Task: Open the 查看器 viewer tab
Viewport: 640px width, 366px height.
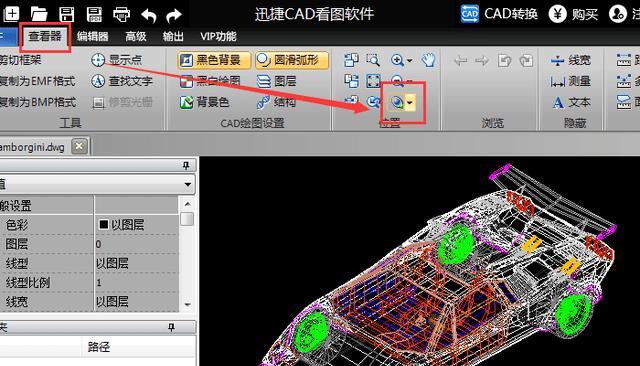Action: point(44,36)
